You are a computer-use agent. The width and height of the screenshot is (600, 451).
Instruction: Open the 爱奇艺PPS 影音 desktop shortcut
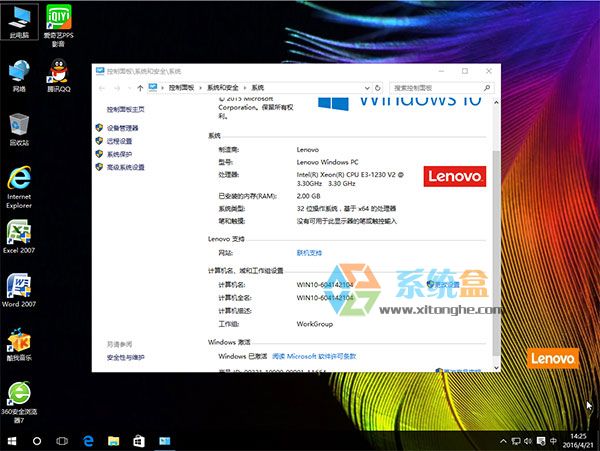[x=55, y=20]
